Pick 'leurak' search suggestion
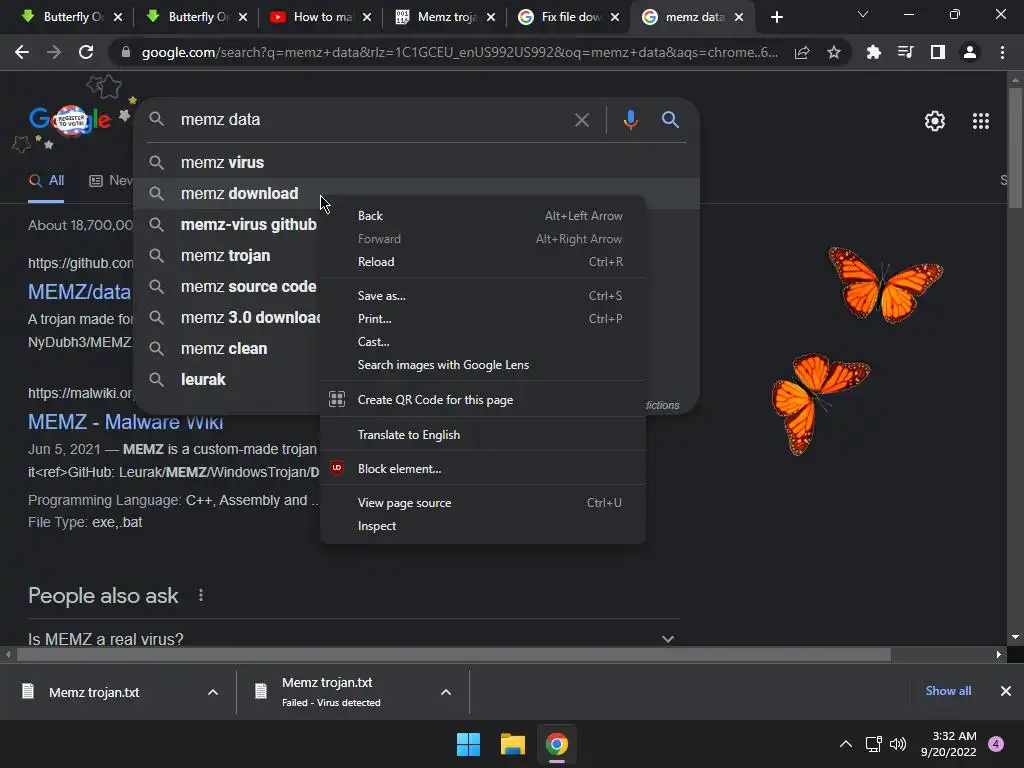 (x=227, y=379)
